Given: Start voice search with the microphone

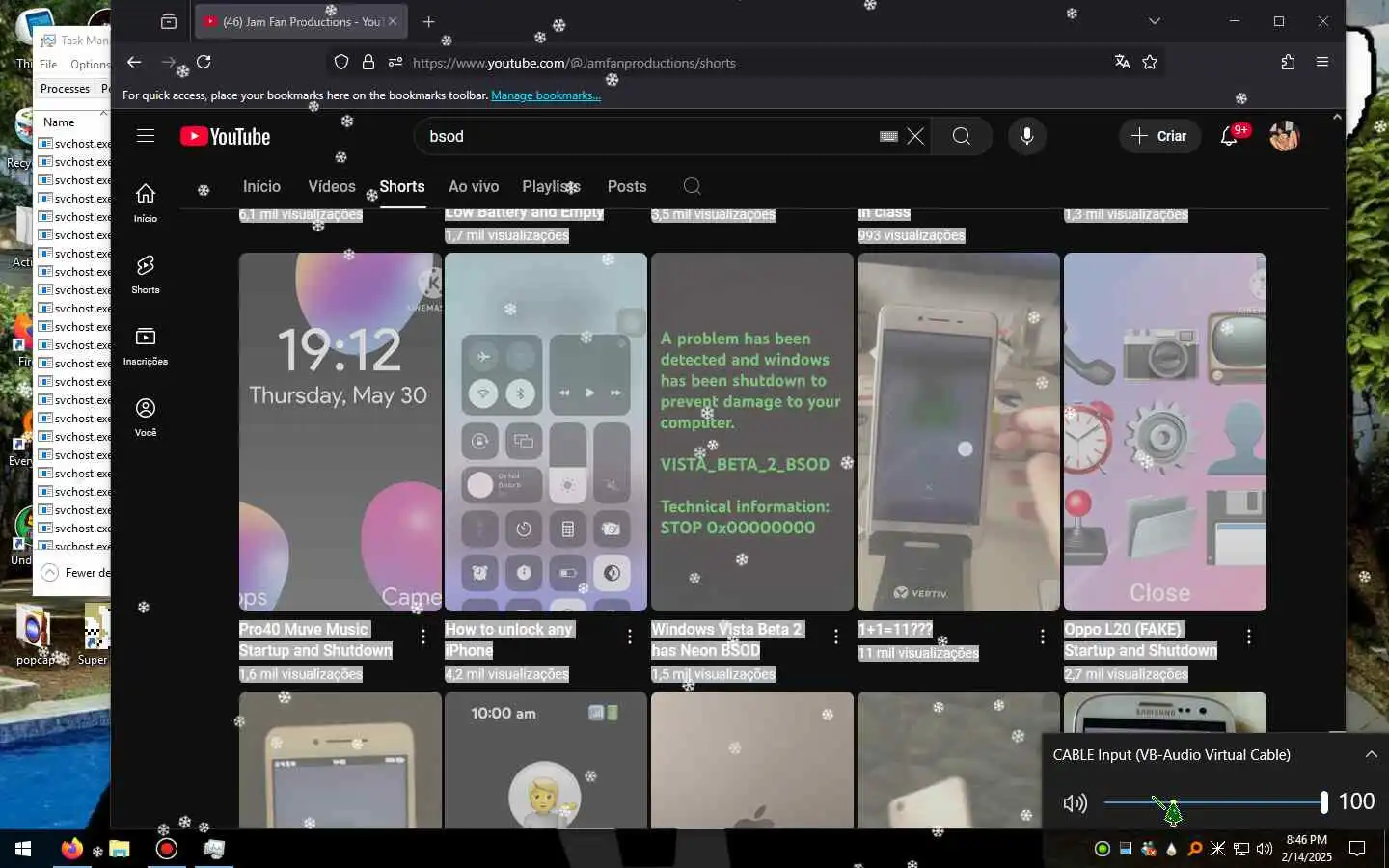Looking at the screenshot, I should tap(1027, 136).
